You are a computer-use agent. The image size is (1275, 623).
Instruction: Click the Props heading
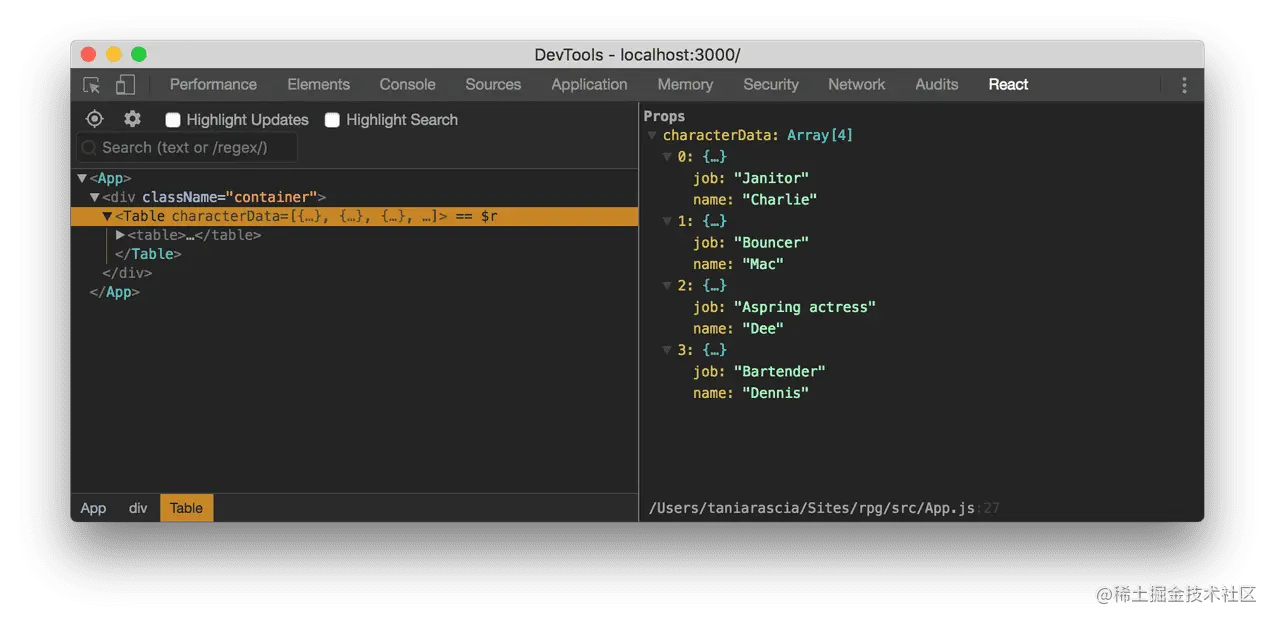[664, 116]
